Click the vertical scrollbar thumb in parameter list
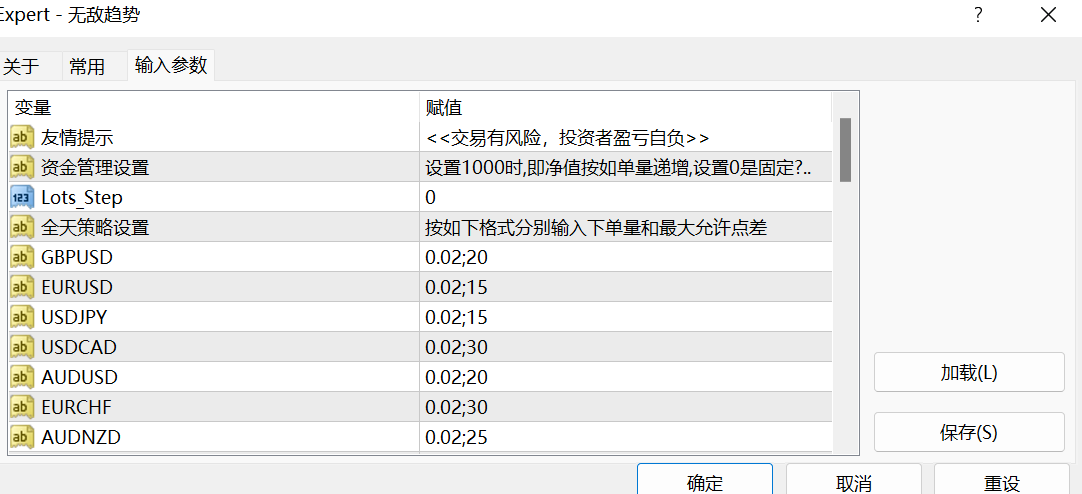 [x=845, y=150]
